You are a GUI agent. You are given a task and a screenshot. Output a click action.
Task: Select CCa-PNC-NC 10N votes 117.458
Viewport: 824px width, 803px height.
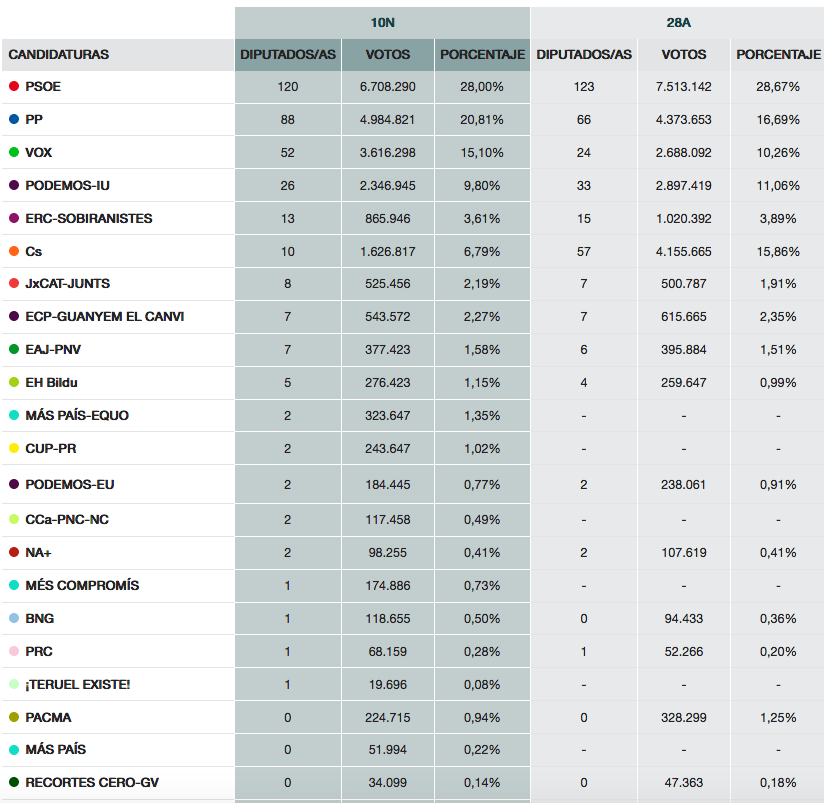point(388,520)
